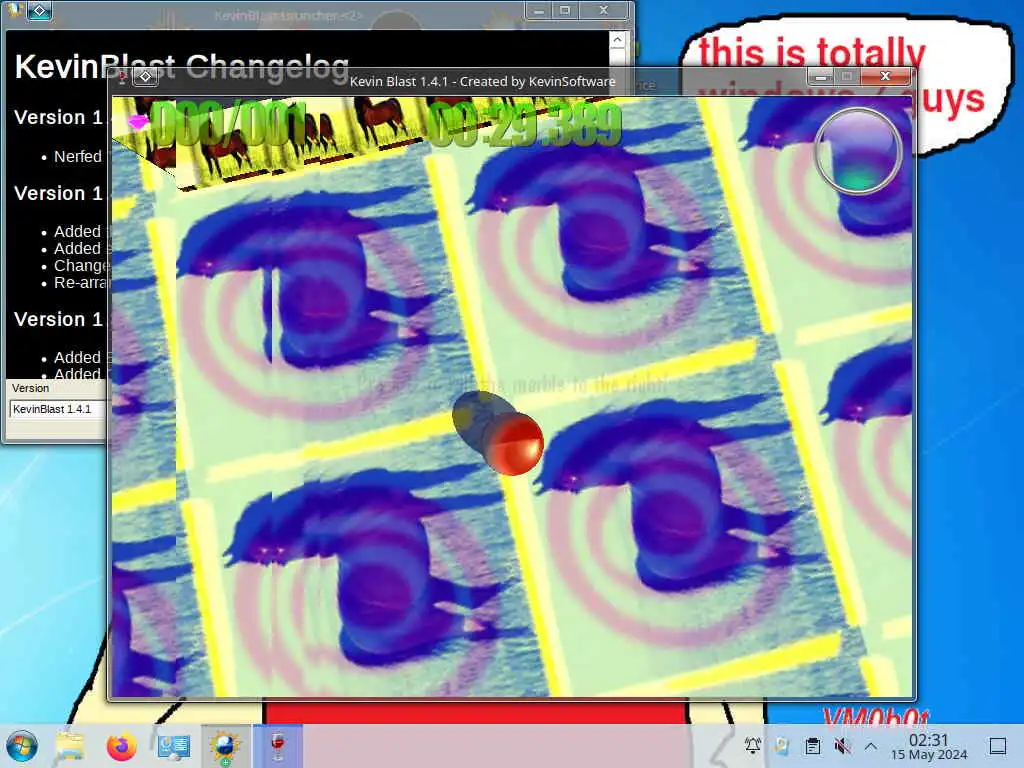Open the file manager folder icon in taskbar
This screenshot has width=1024, height=768.
point(70,746)
